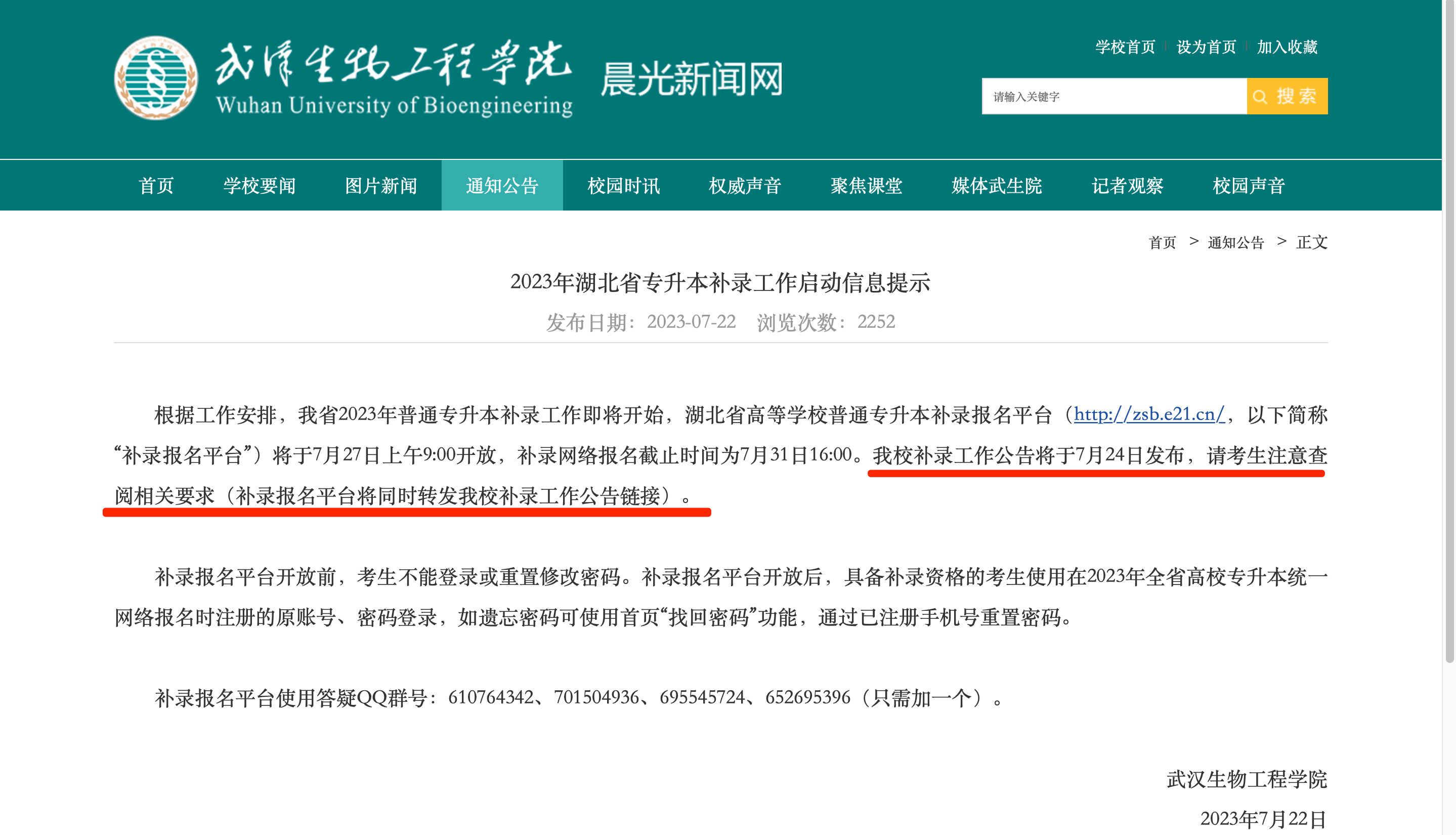1456x835 pixels.
Task: Click the signature 武汉生物工程学院
Action: [x=1247, y=780]
